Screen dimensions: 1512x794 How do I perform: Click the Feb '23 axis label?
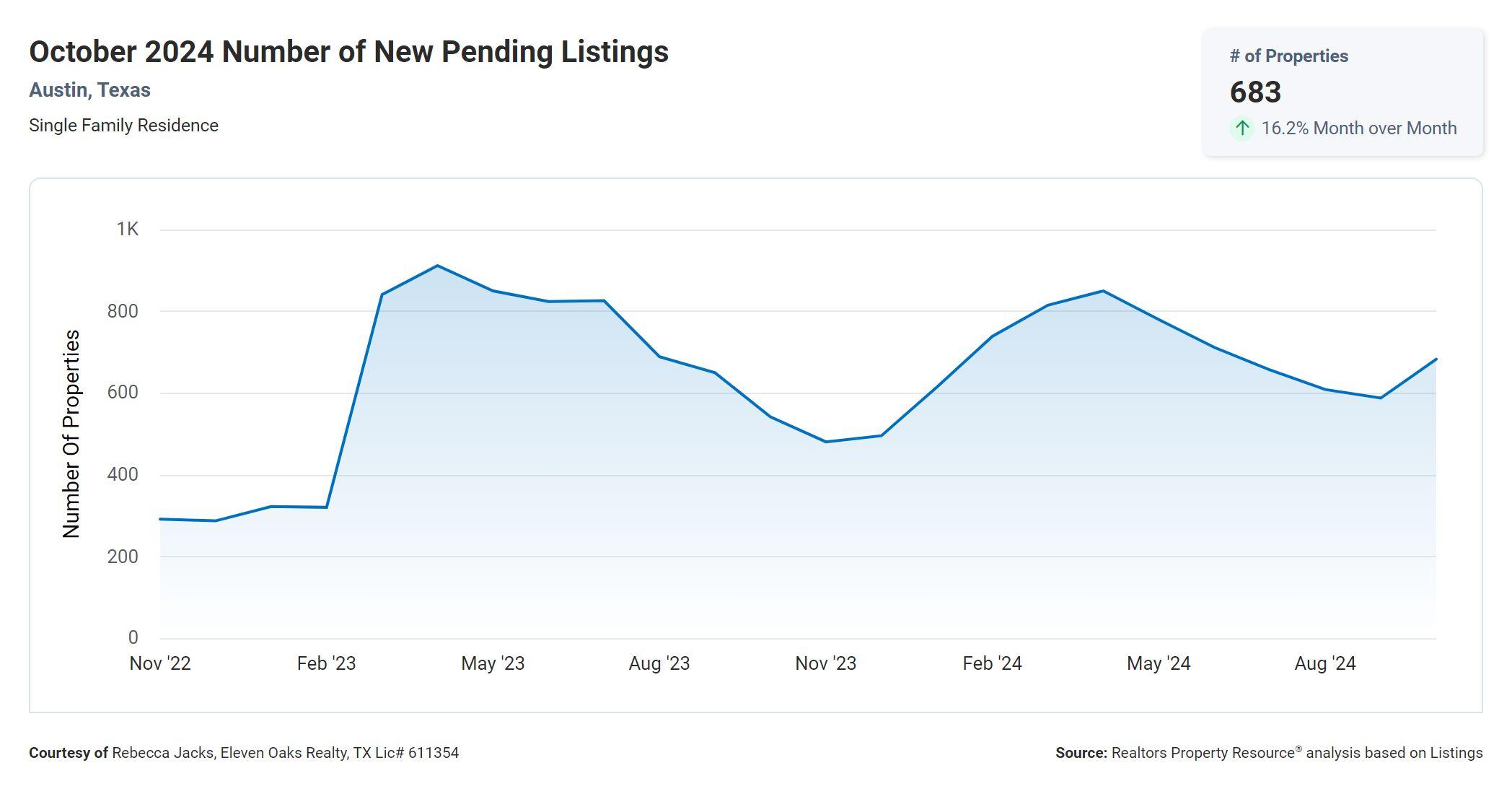[x=326, y=663]
